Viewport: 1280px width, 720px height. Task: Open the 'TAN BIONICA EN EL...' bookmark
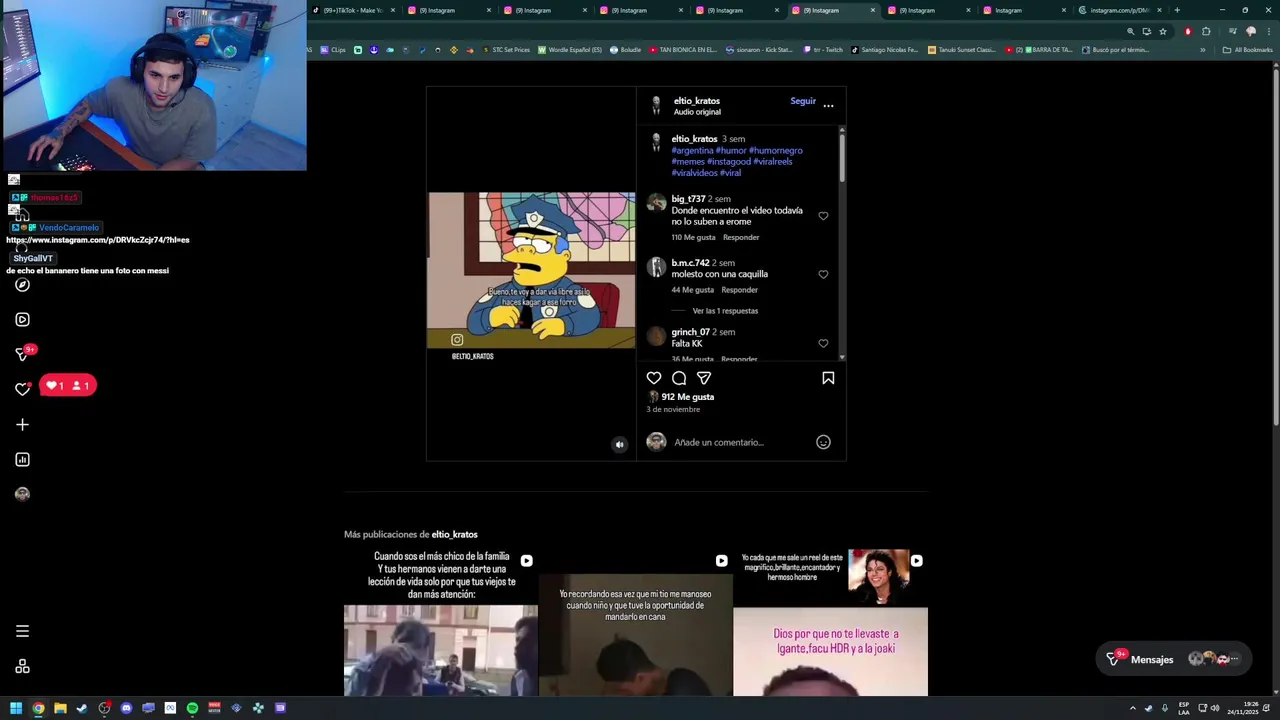[683, 50]
